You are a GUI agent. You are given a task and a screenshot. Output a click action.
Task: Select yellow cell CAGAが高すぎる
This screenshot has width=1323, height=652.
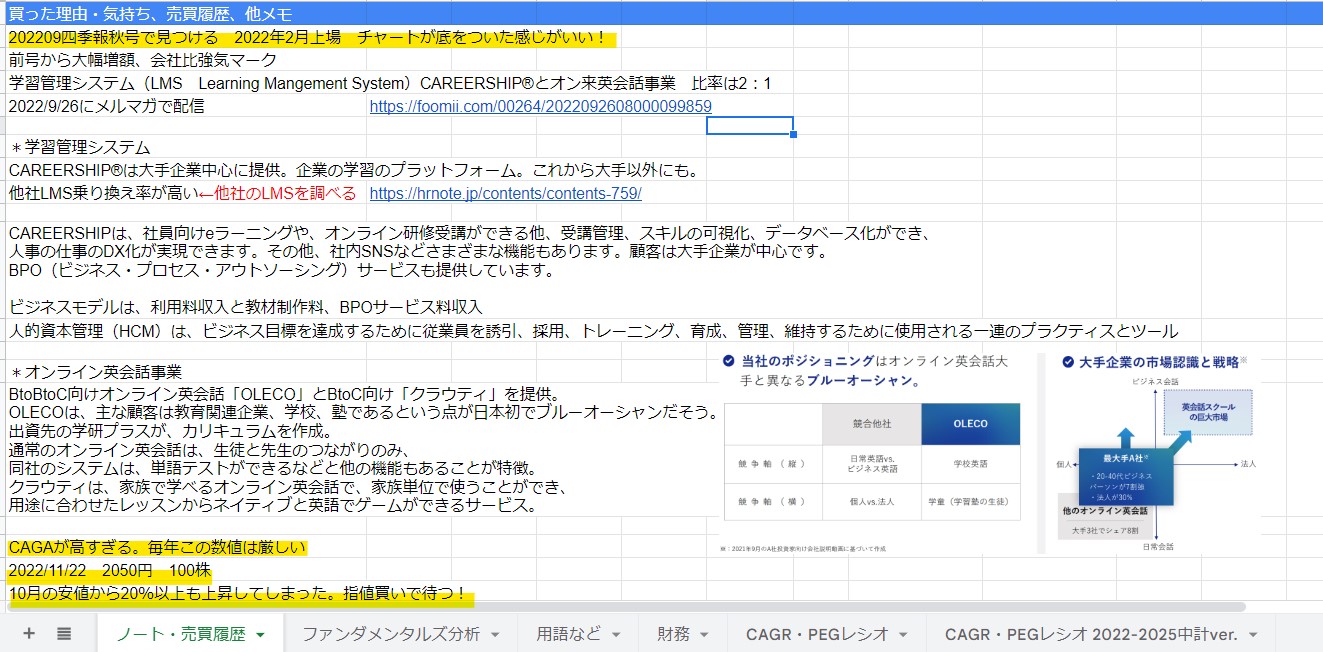[x=157, y=548]
